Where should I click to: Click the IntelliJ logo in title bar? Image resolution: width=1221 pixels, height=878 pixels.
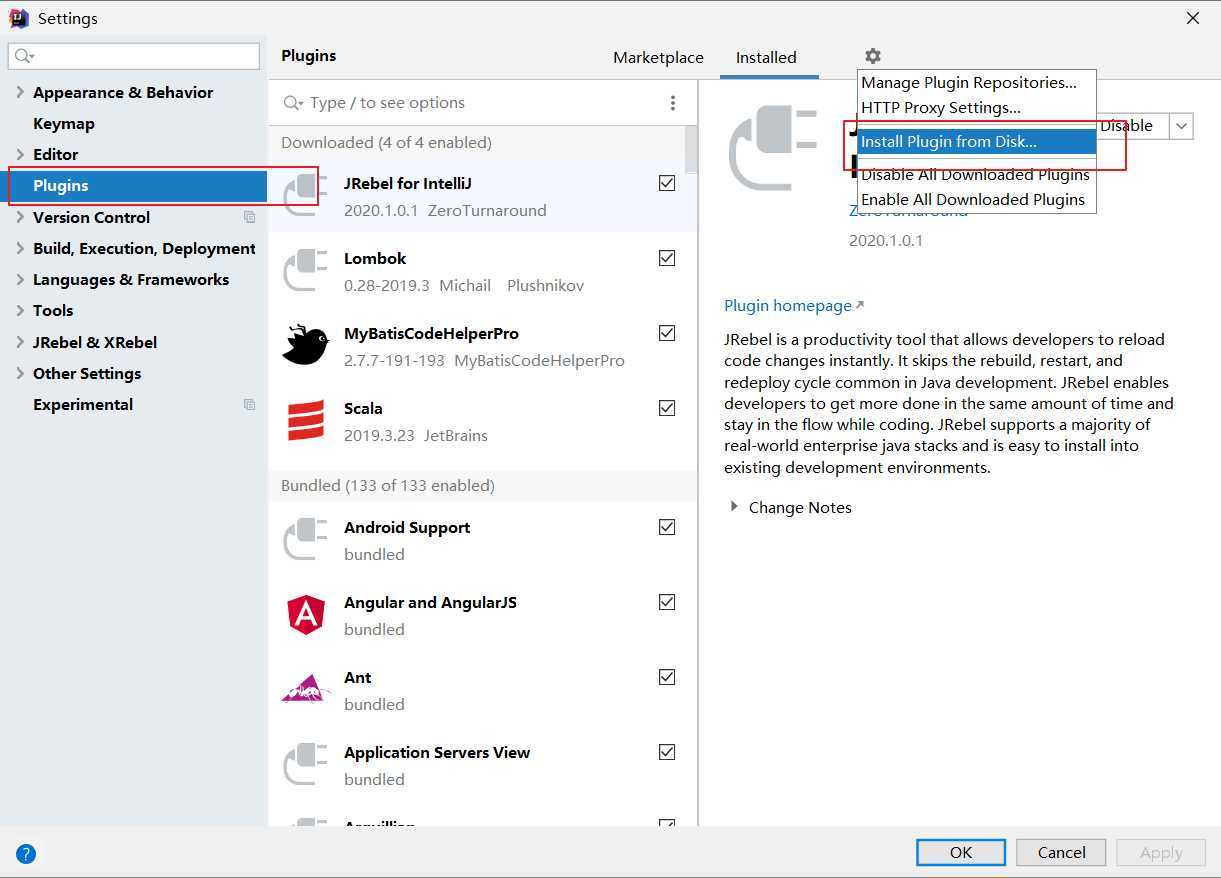(x=19, y=18)
